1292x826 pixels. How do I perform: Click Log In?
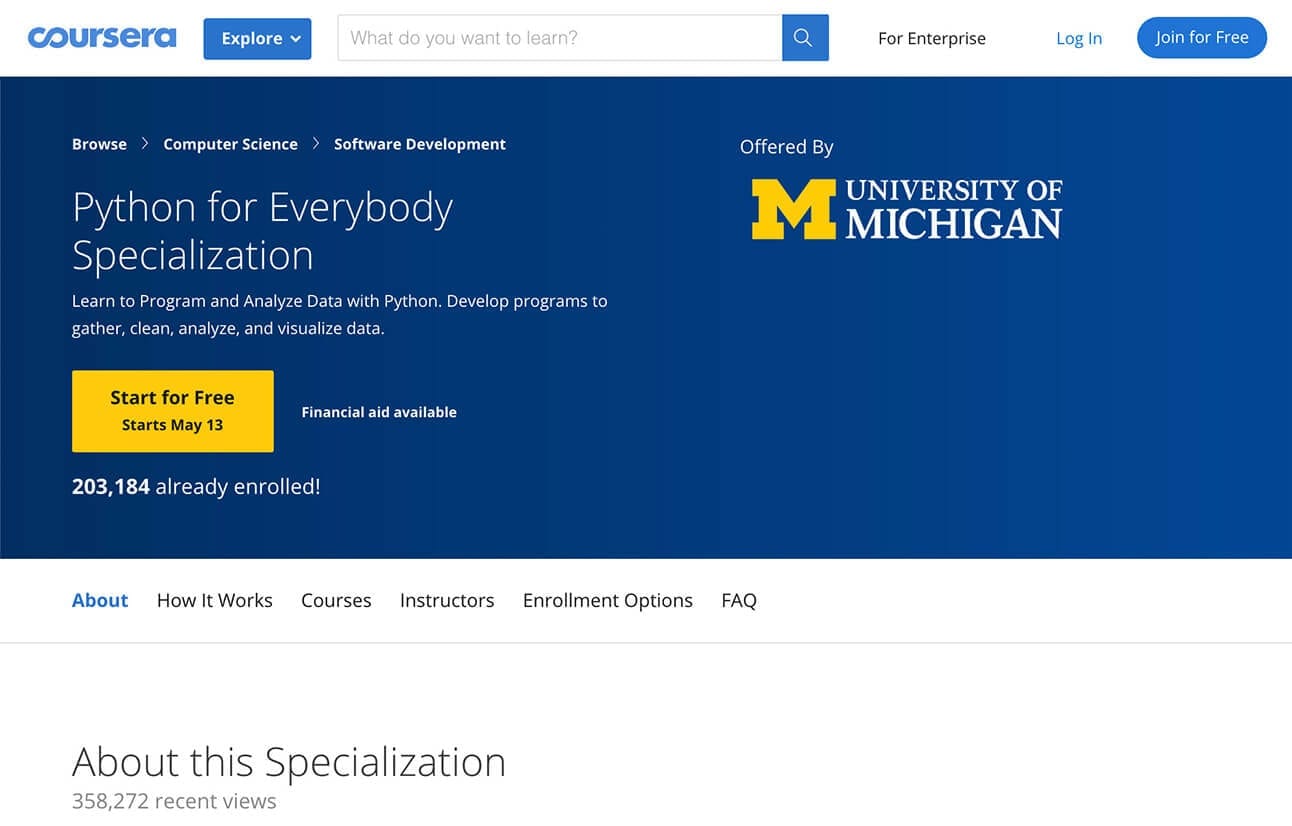coord(1079,38)
